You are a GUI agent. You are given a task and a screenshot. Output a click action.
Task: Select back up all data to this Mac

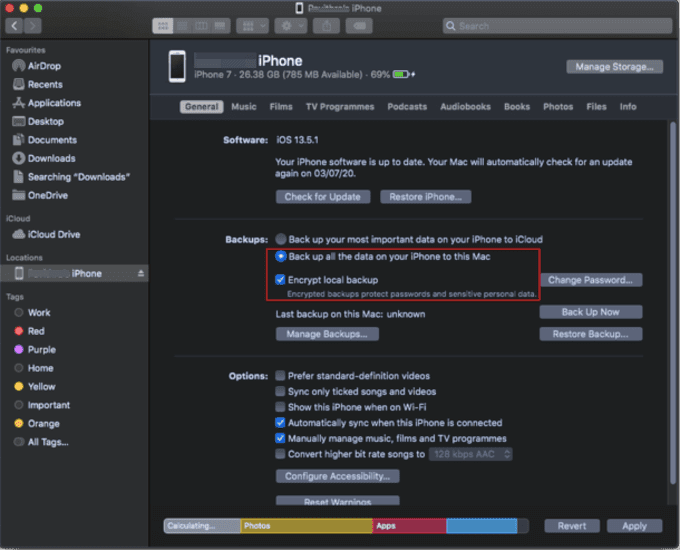tap(281, 256)
